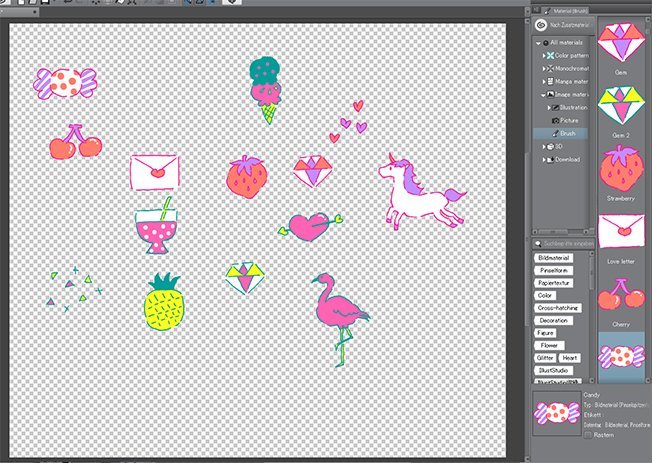Select the Gem brush thumbnail
The image size is (652, 463).
pos(621,42)
